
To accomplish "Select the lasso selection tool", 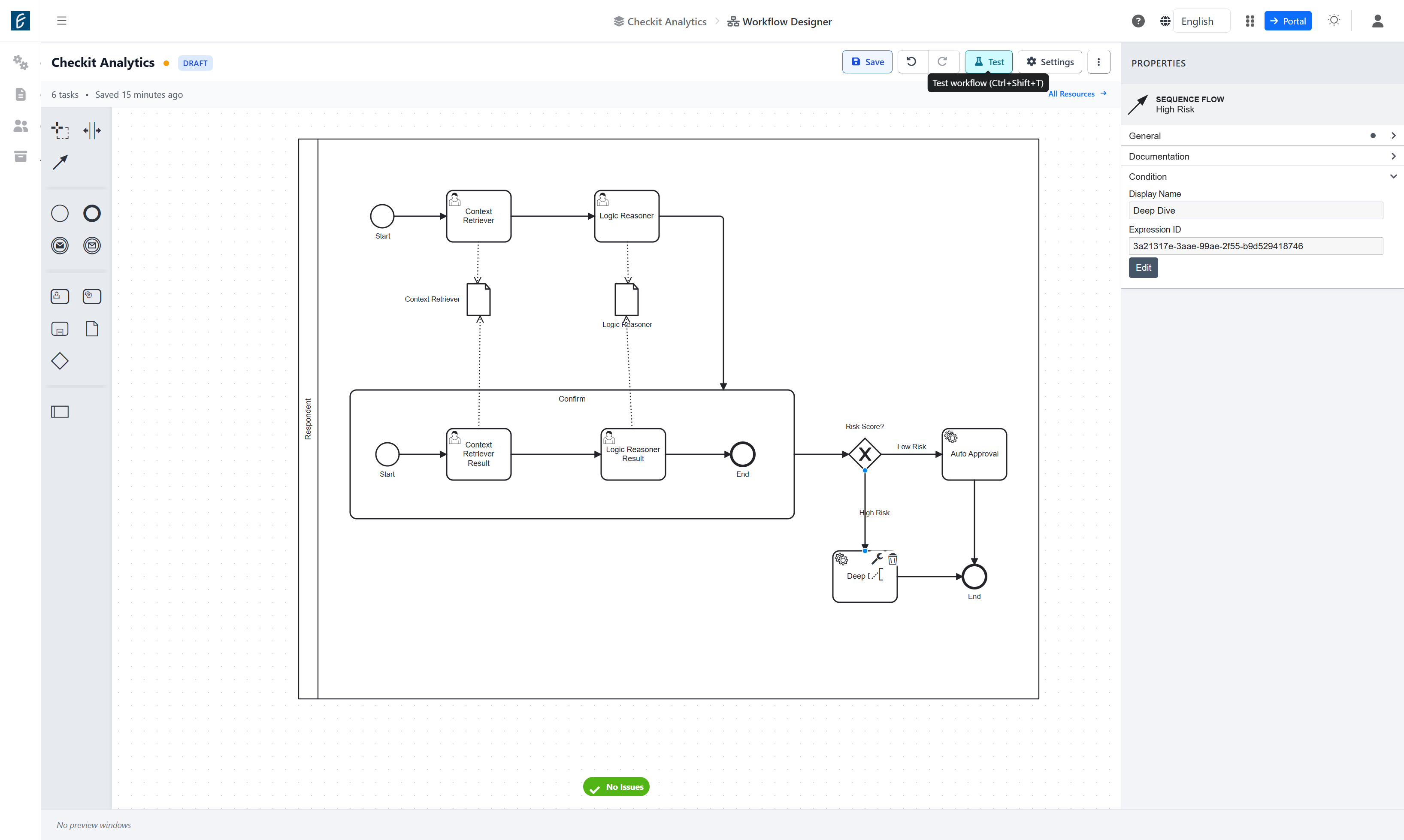I will 60,130.
